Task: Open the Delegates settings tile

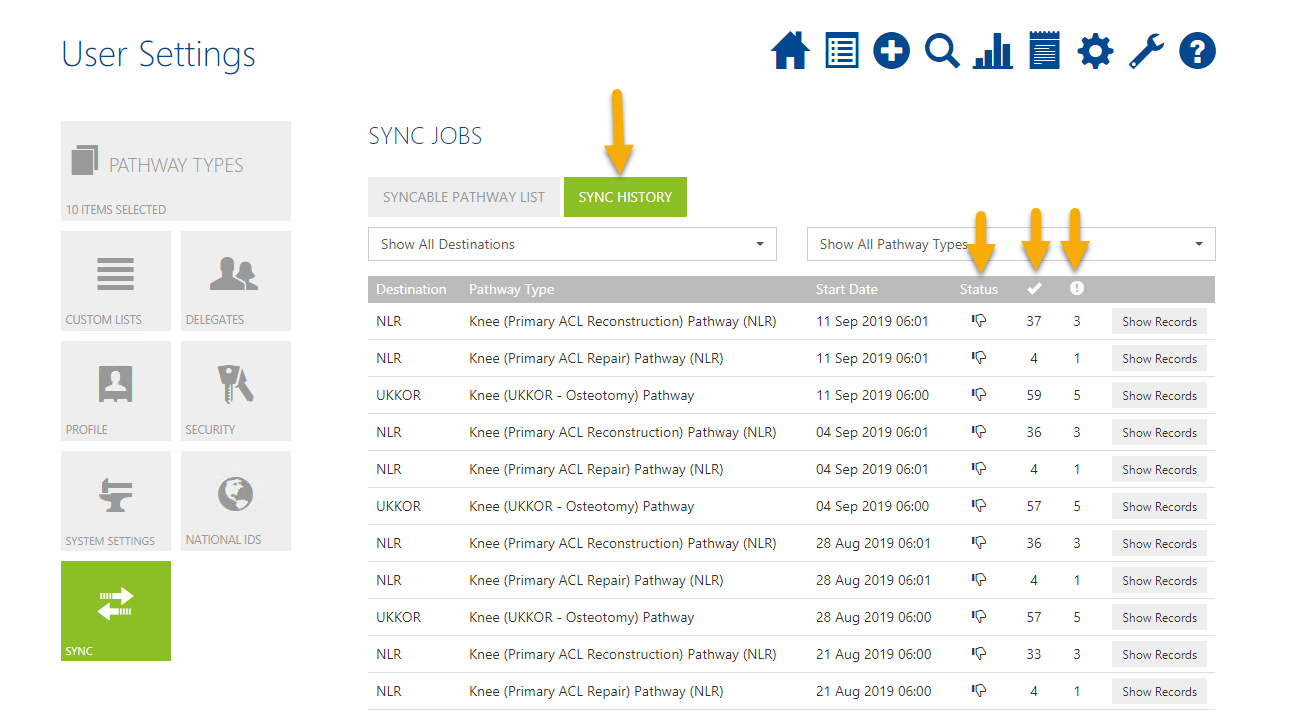Action: [x=235, y=280]
